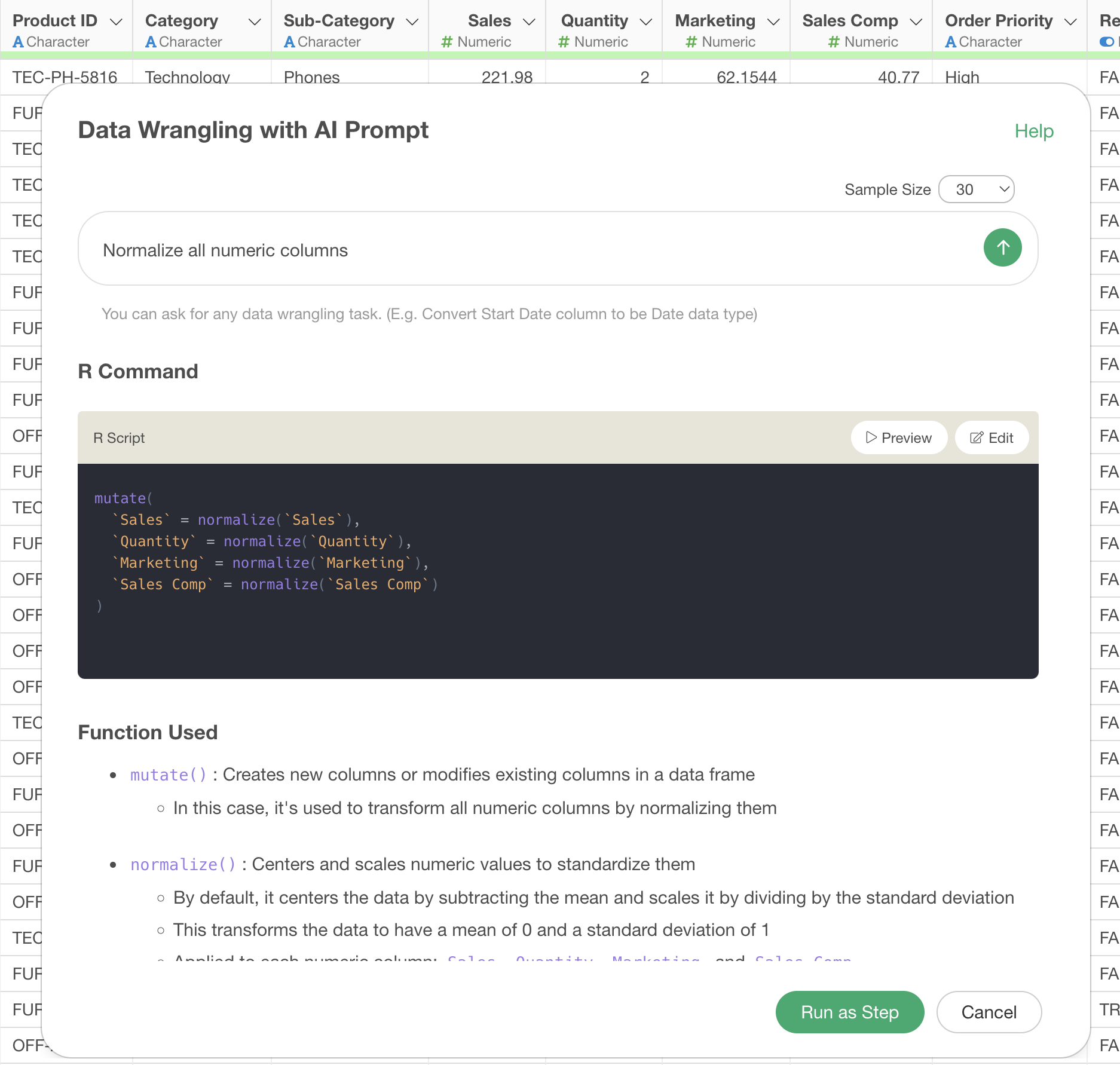Open the Help link
1120x1065 pixels.
click(1034, 131)
